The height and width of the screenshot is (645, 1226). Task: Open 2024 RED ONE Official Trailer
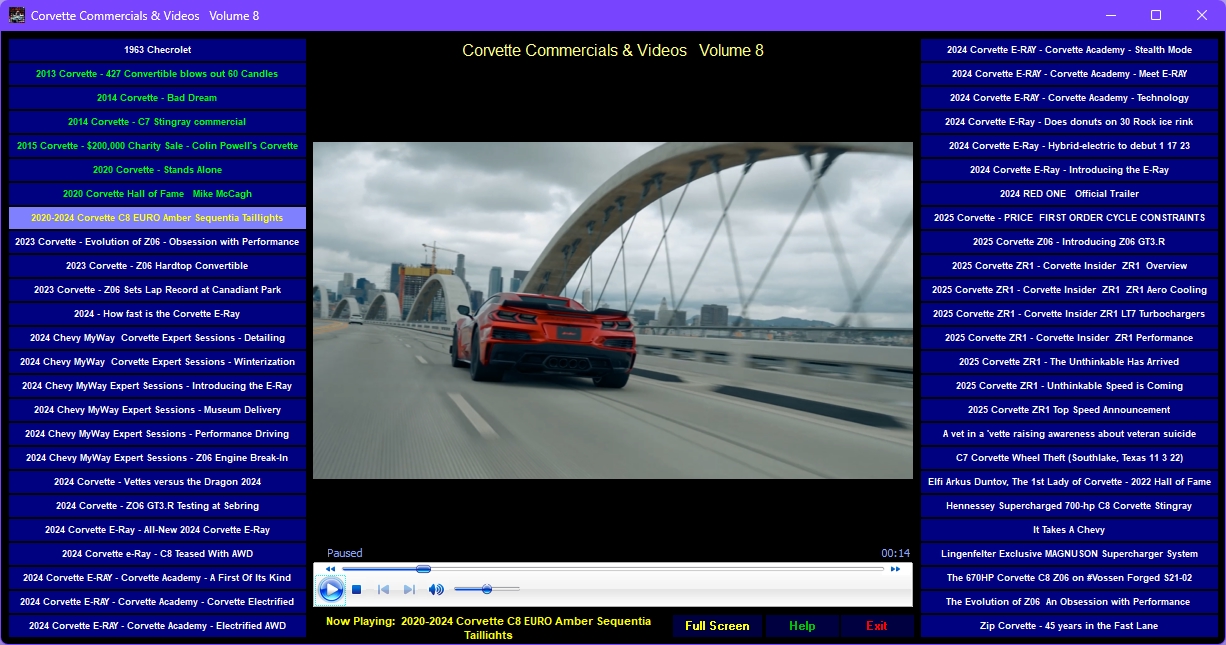[1069, 194]
